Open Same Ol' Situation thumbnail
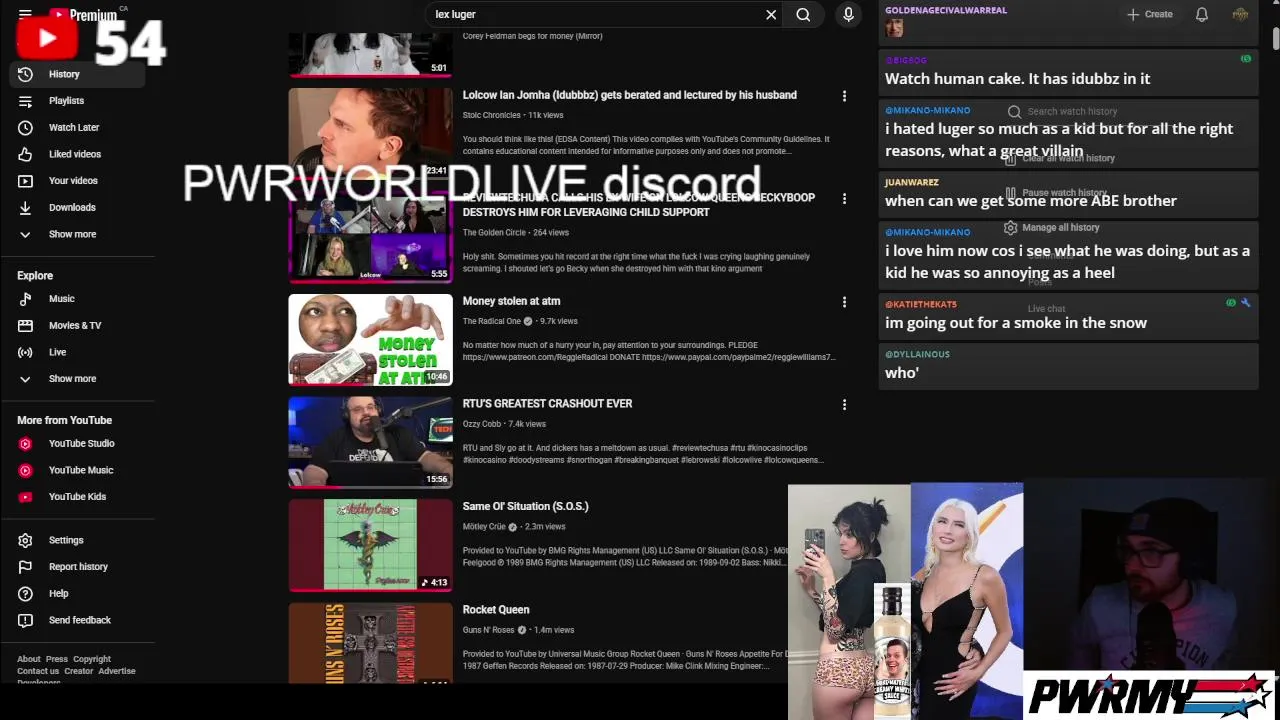Screen dimensions: 1280x720 pos(370,546)
